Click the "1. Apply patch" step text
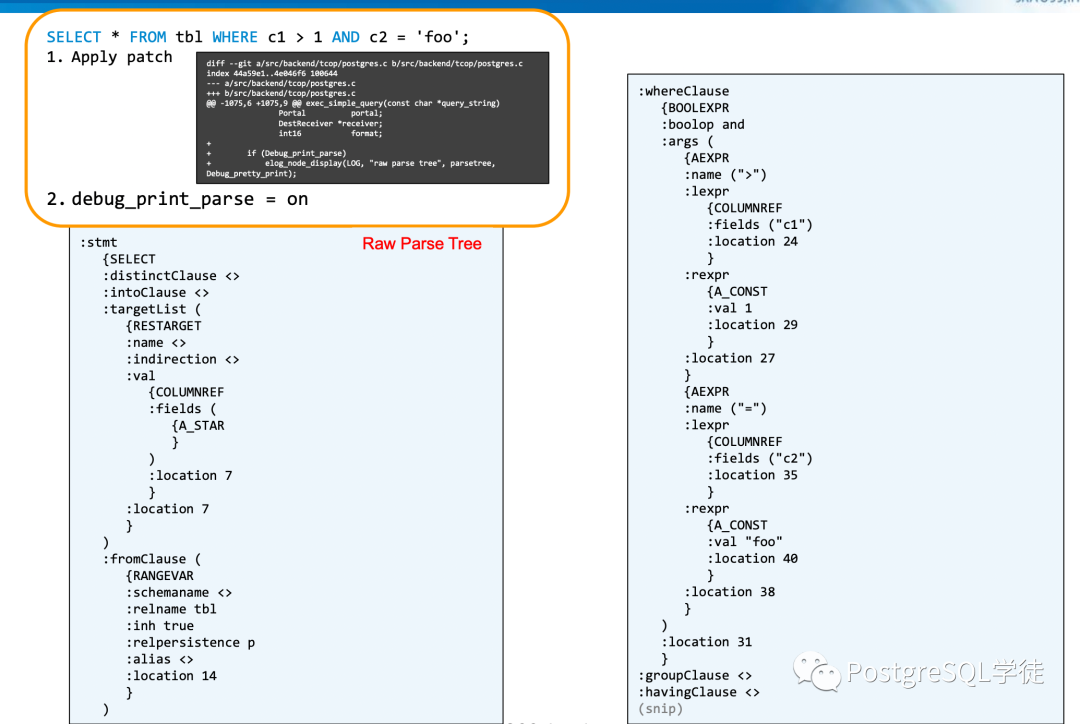 click(x=110, y=57)
